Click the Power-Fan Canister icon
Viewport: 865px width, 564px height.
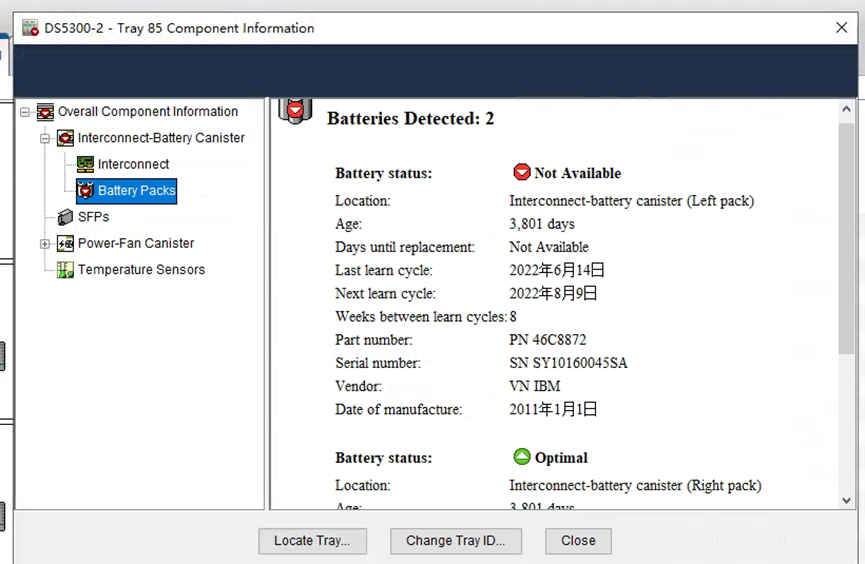click(x=65, y=243)
